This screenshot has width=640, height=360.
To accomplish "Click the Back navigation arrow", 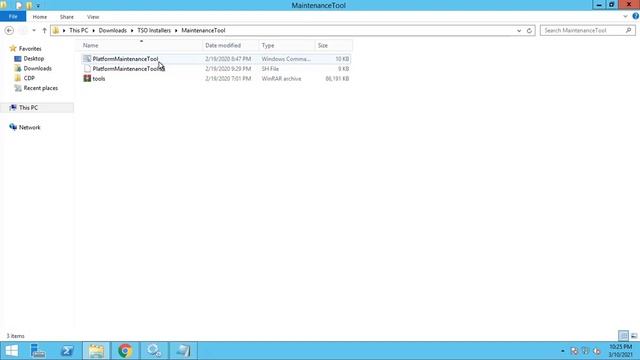I will (x=9, y=31).
